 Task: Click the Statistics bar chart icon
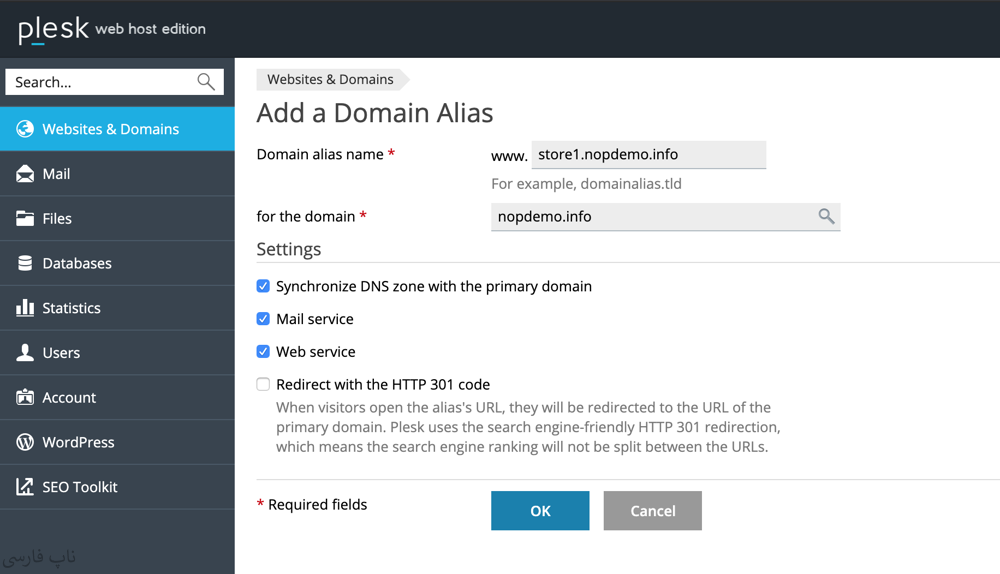25,308
